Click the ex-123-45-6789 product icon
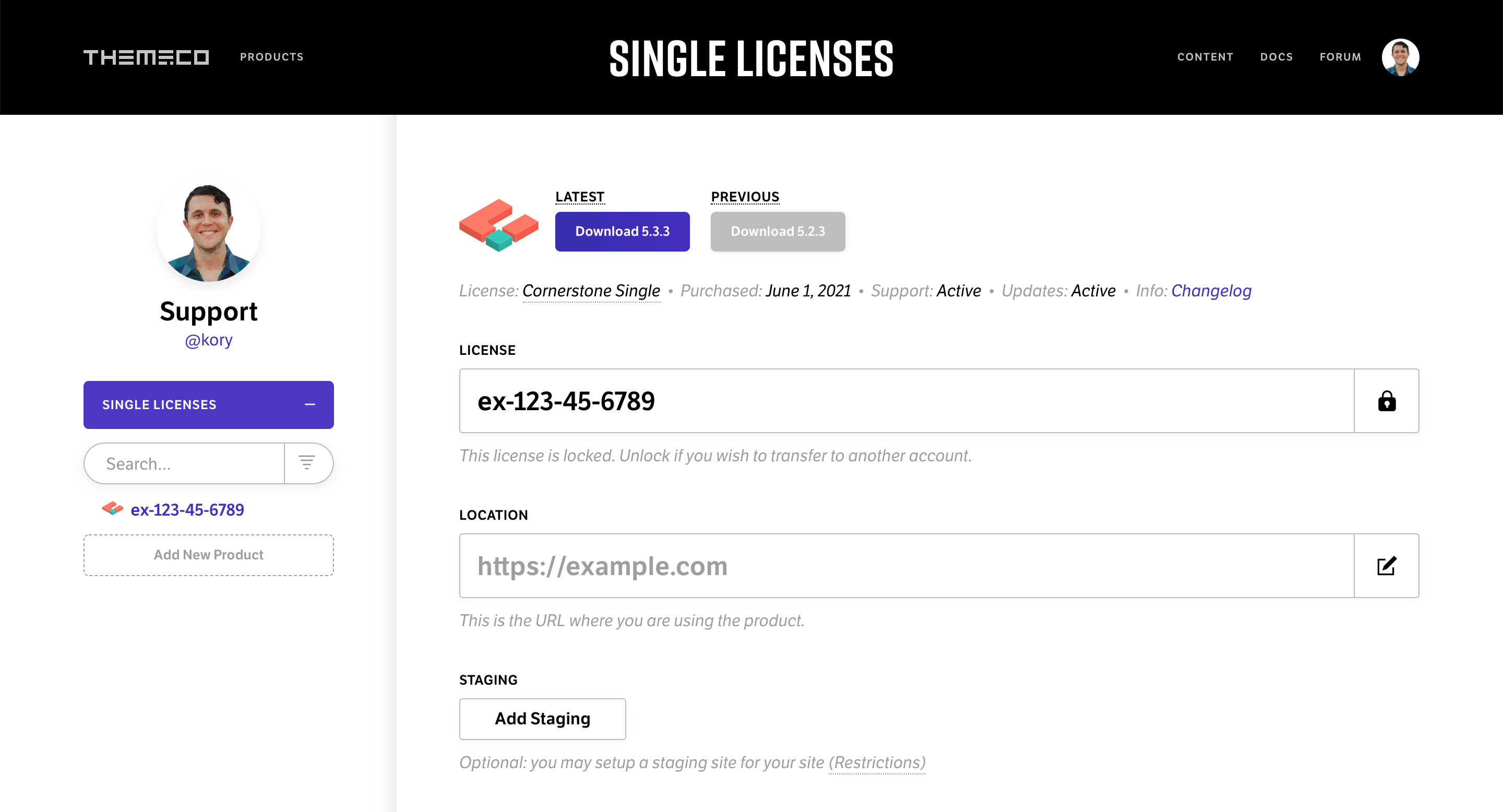Screen dimensions: 1503x812 click(112, 509)
